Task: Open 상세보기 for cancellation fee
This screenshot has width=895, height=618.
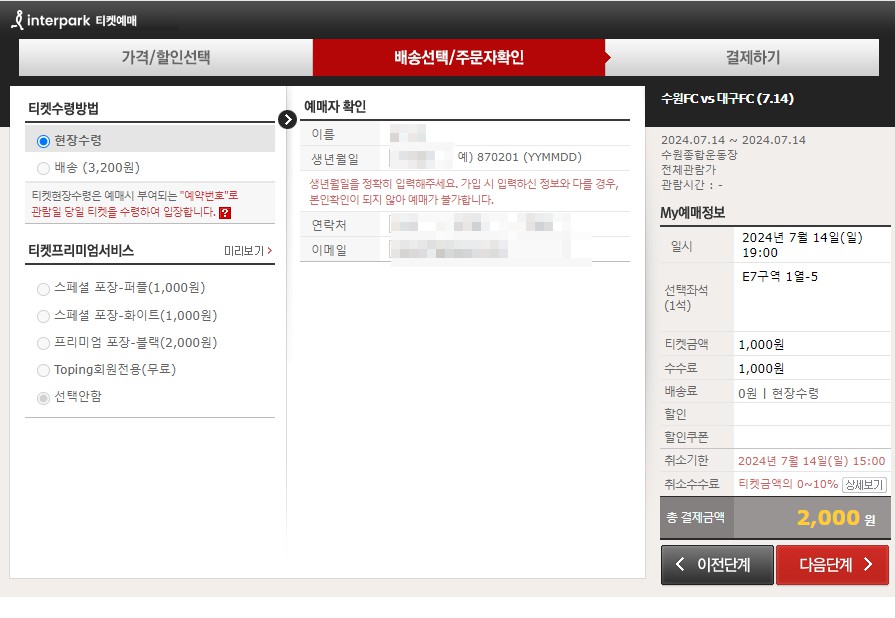Action: [864, 484]
